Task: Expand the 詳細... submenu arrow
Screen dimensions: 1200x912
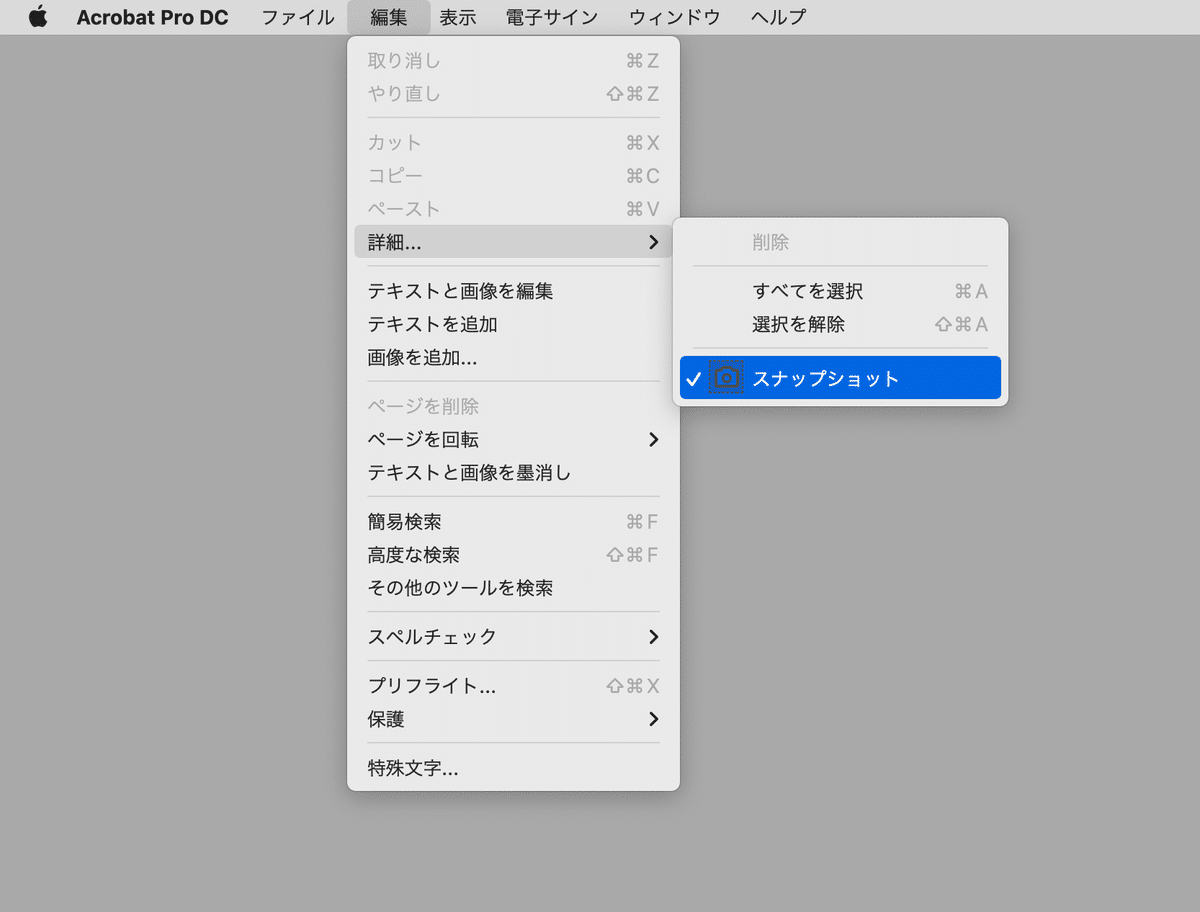Action: tap(653, 242)
